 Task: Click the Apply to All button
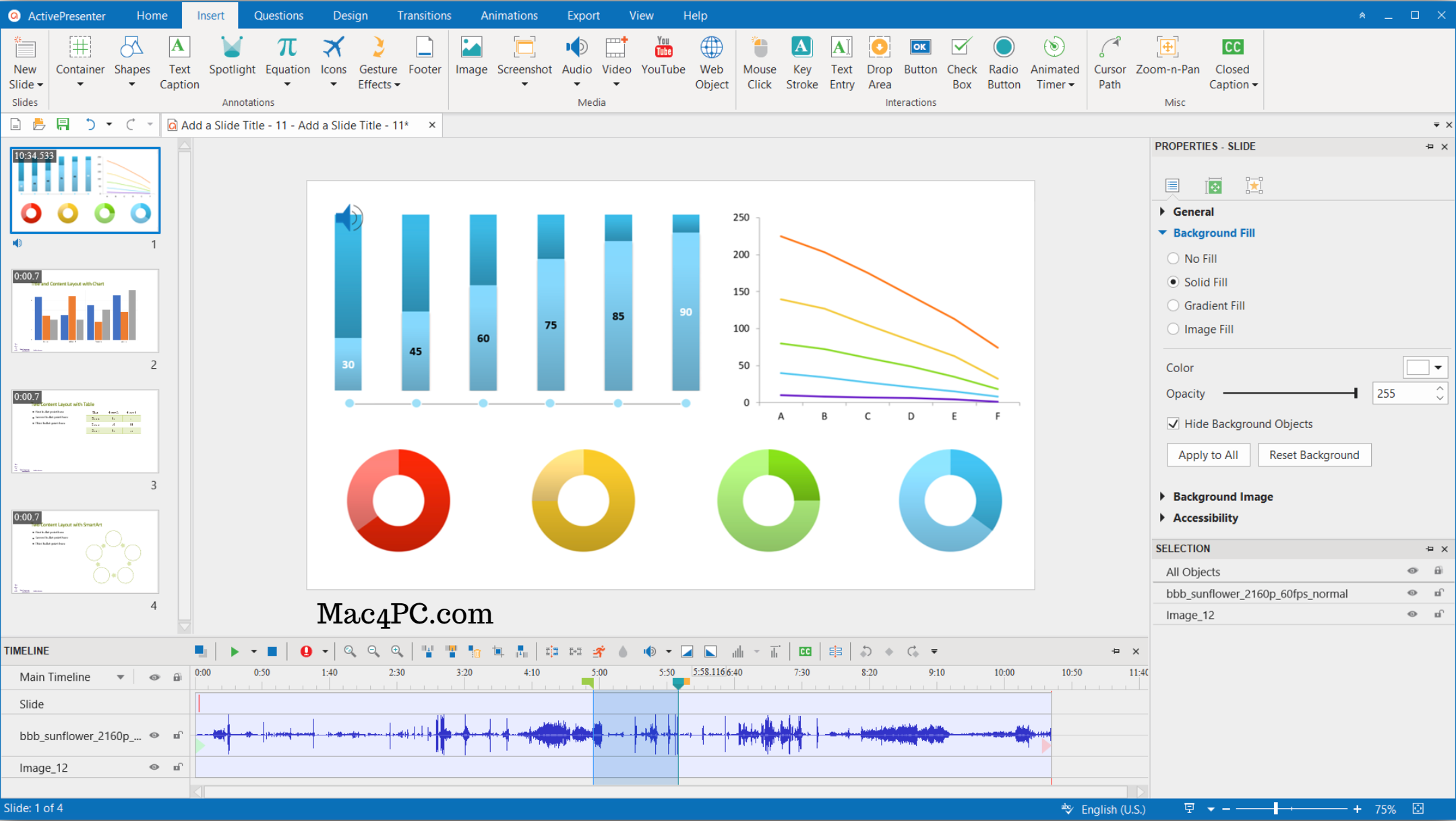(1207, 454)
